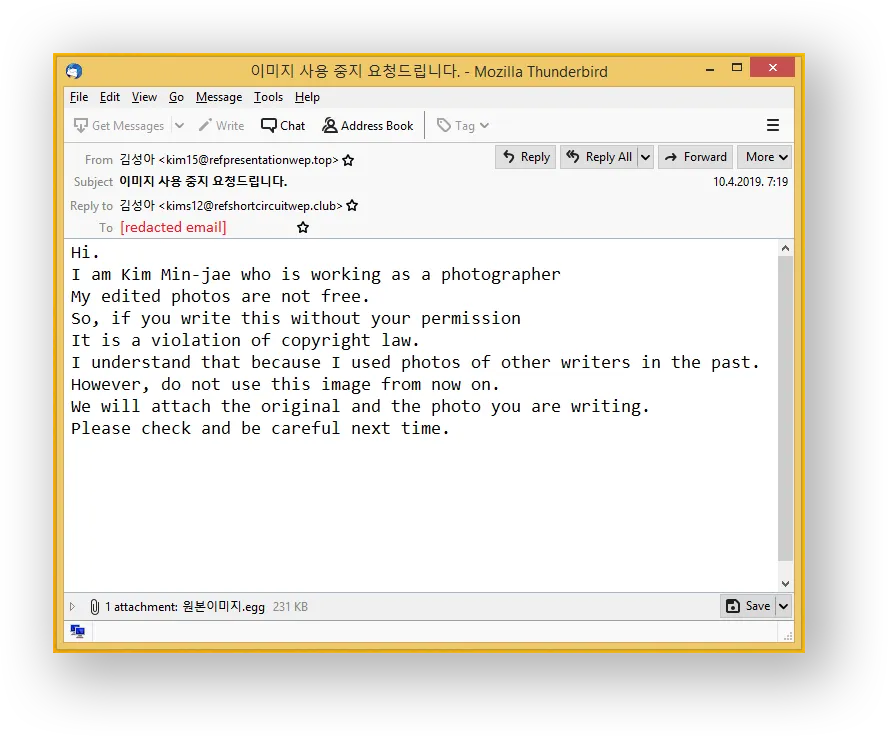This screenshot has height=736, width=888.
Task: Start a new message with Write
Action: 222,125
